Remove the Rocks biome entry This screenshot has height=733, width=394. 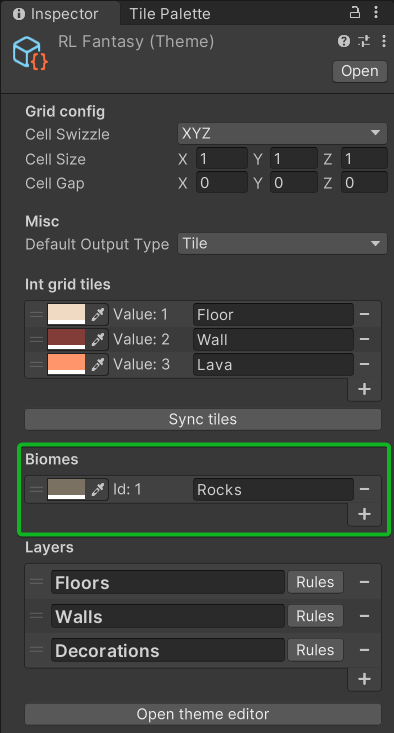tap(365, 489)
